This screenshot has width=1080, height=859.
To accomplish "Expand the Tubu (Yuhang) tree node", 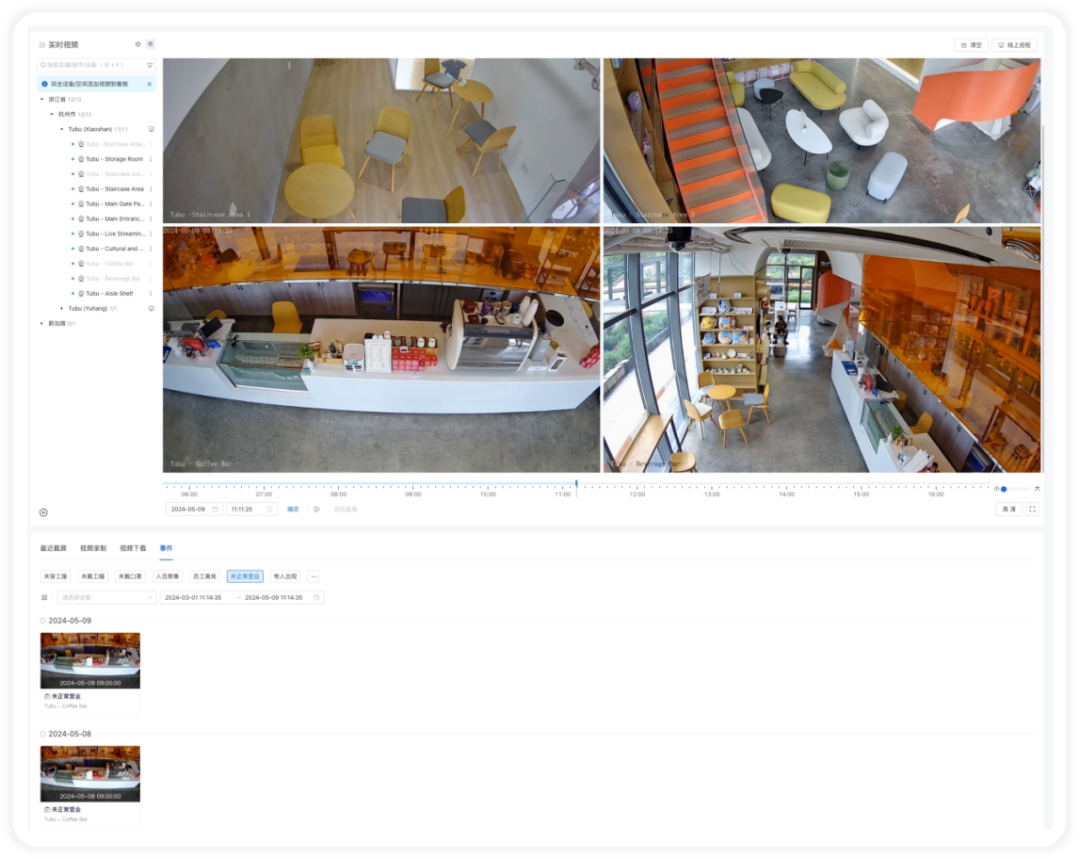I will click(x=61, y=309).
